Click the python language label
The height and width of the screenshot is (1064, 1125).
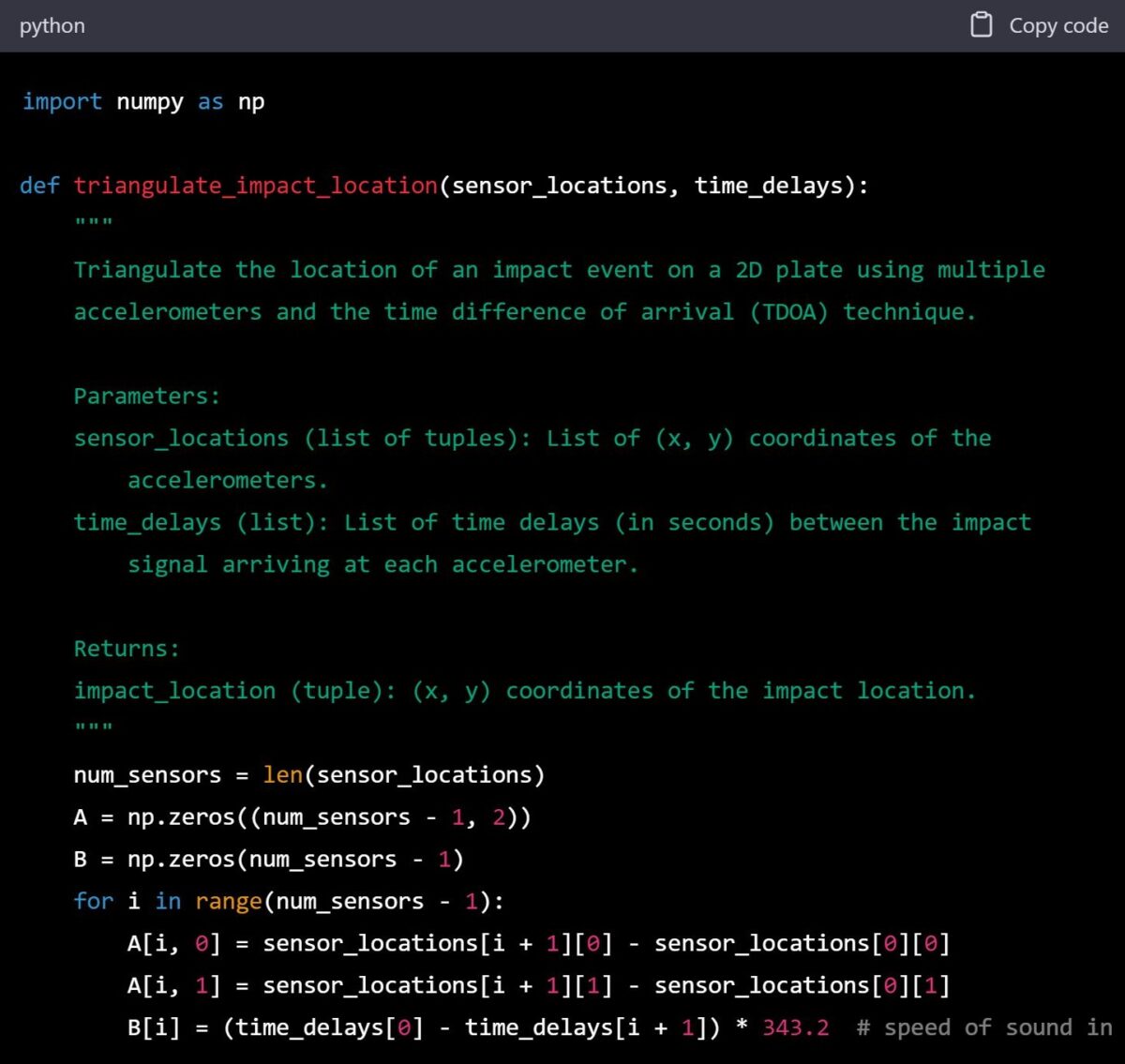[x=52, y=26]
